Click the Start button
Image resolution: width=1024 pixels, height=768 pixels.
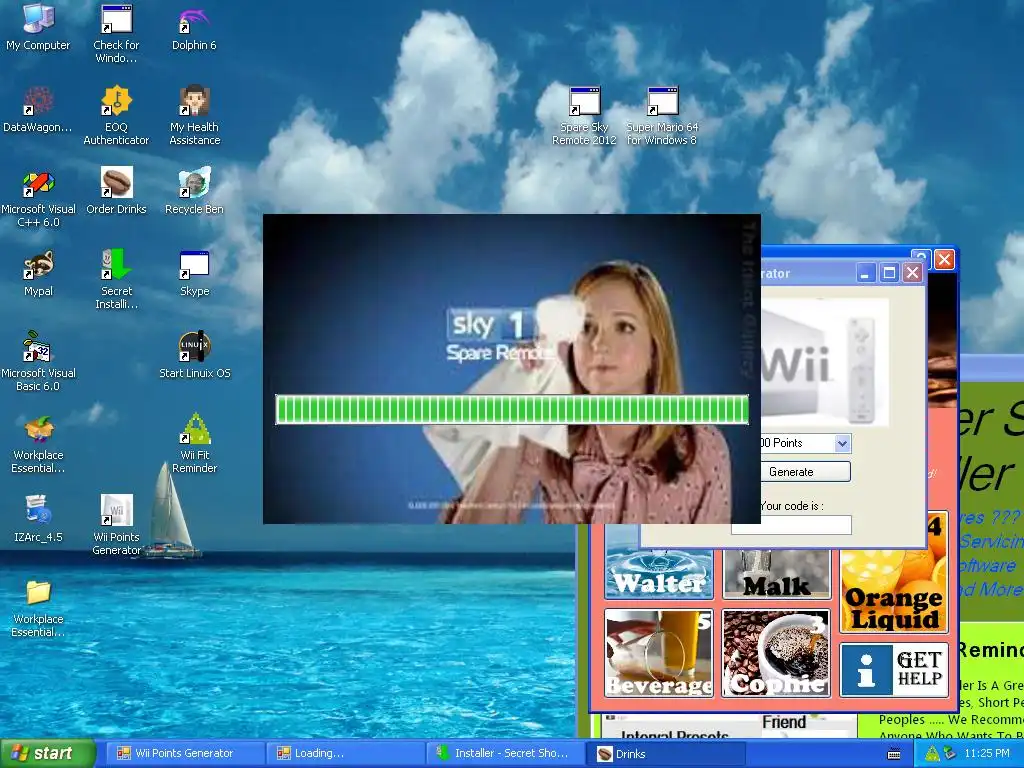(47, 754)
